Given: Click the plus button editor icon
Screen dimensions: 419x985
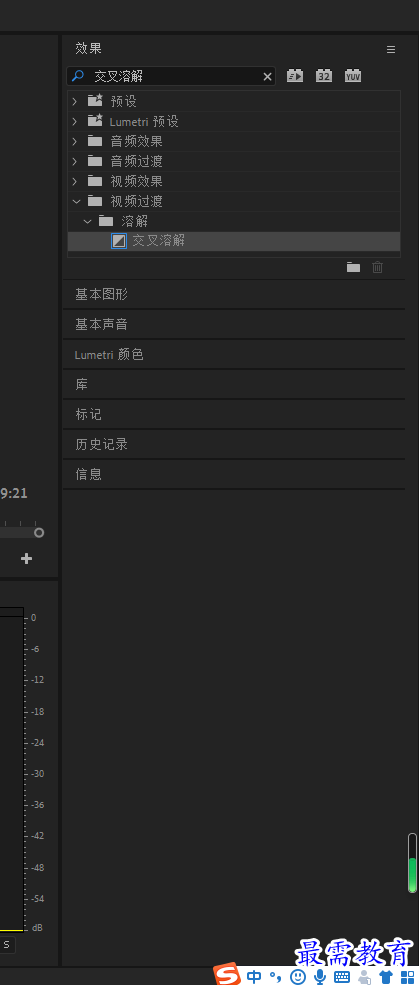Looking at the screenshot, I should pyautogui.click(x=26, y=558).
